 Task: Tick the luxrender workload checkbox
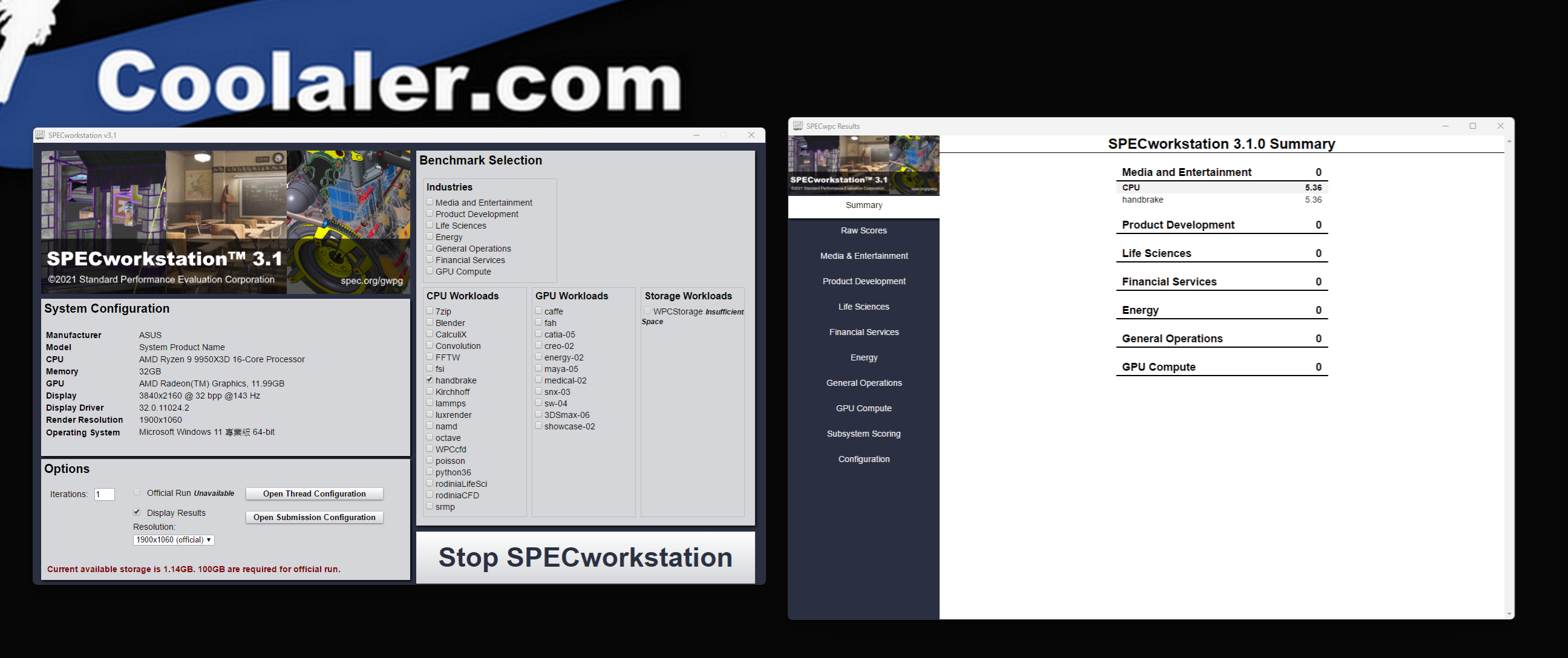point(430,414)
